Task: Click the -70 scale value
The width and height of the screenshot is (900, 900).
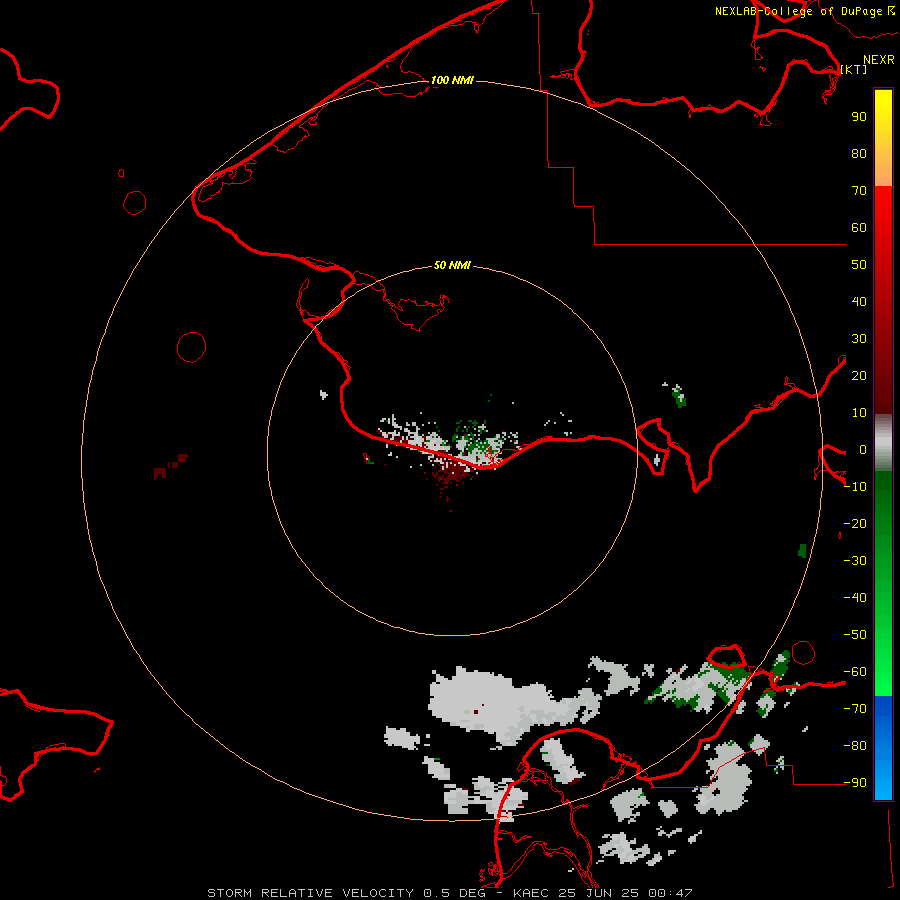Action: [x=855, y=709]
